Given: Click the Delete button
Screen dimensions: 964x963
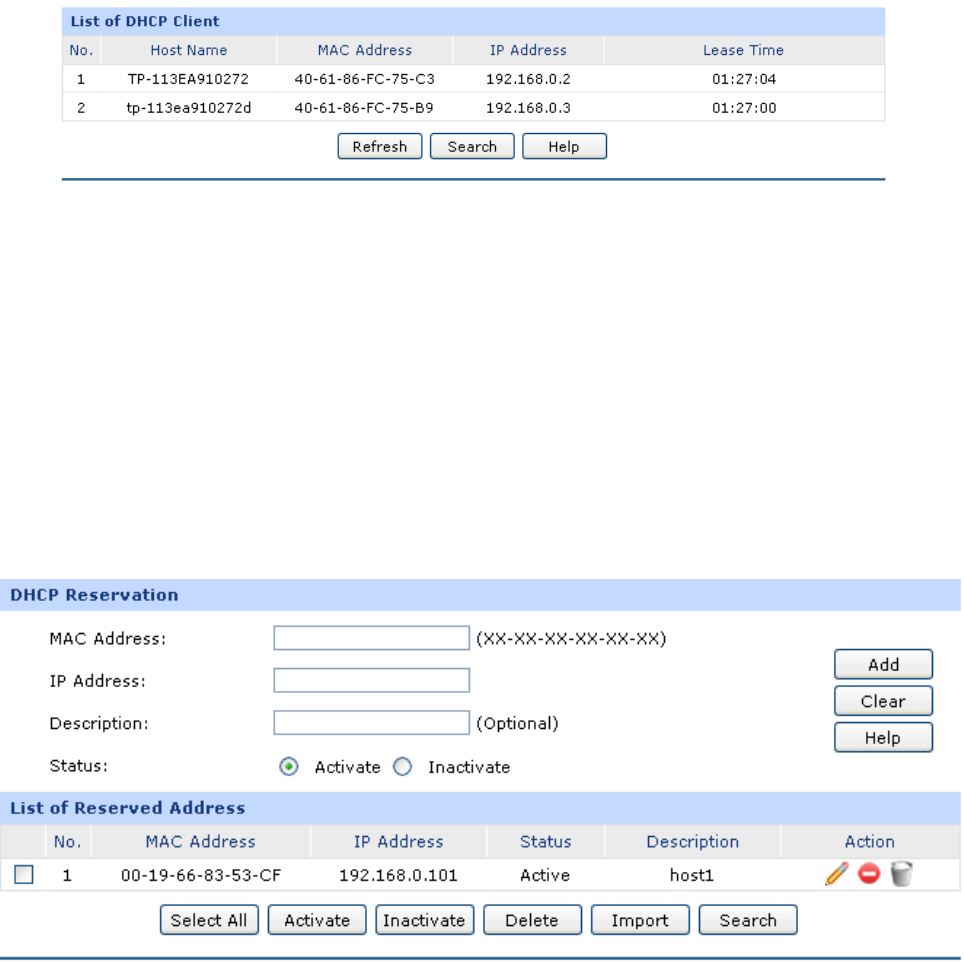Looking at the screenshot, I should coord(532,920).
